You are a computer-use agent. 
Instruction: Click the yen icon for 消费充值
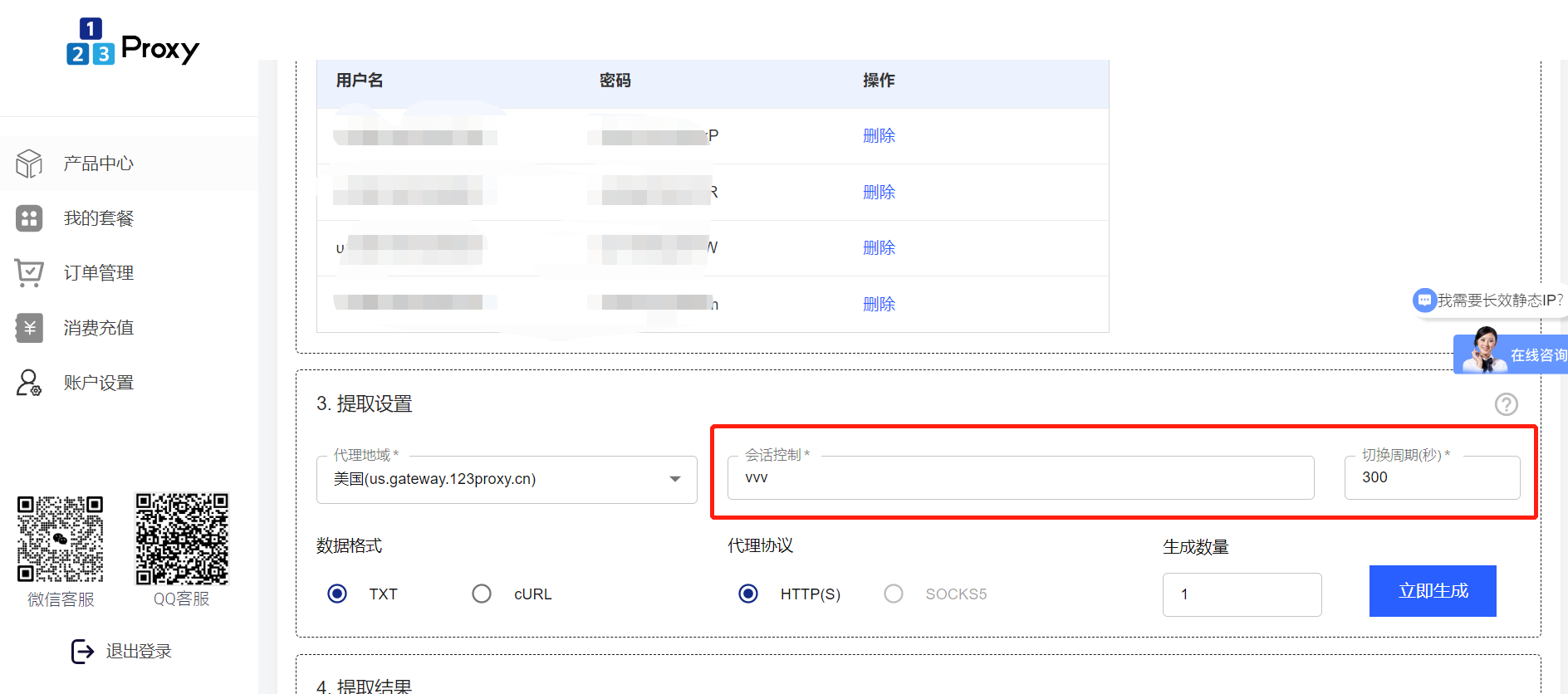coord(29,328)
